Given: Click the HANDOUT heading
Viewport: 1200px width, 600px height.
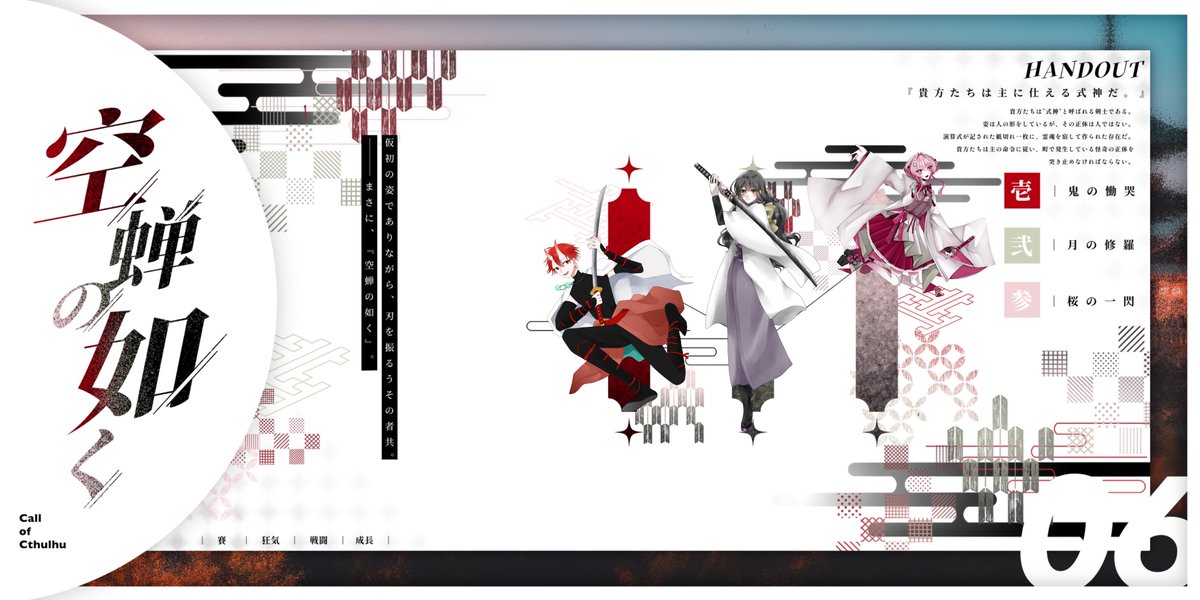Looking at the screenshot, I should (1084, 70).
